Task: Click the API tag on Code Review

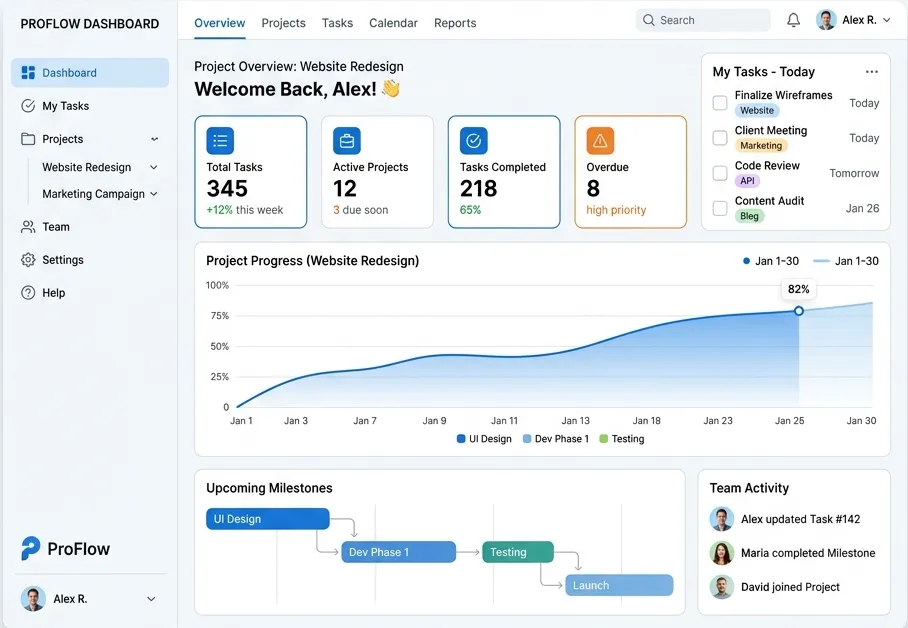Action: click(x=747, y=181)
